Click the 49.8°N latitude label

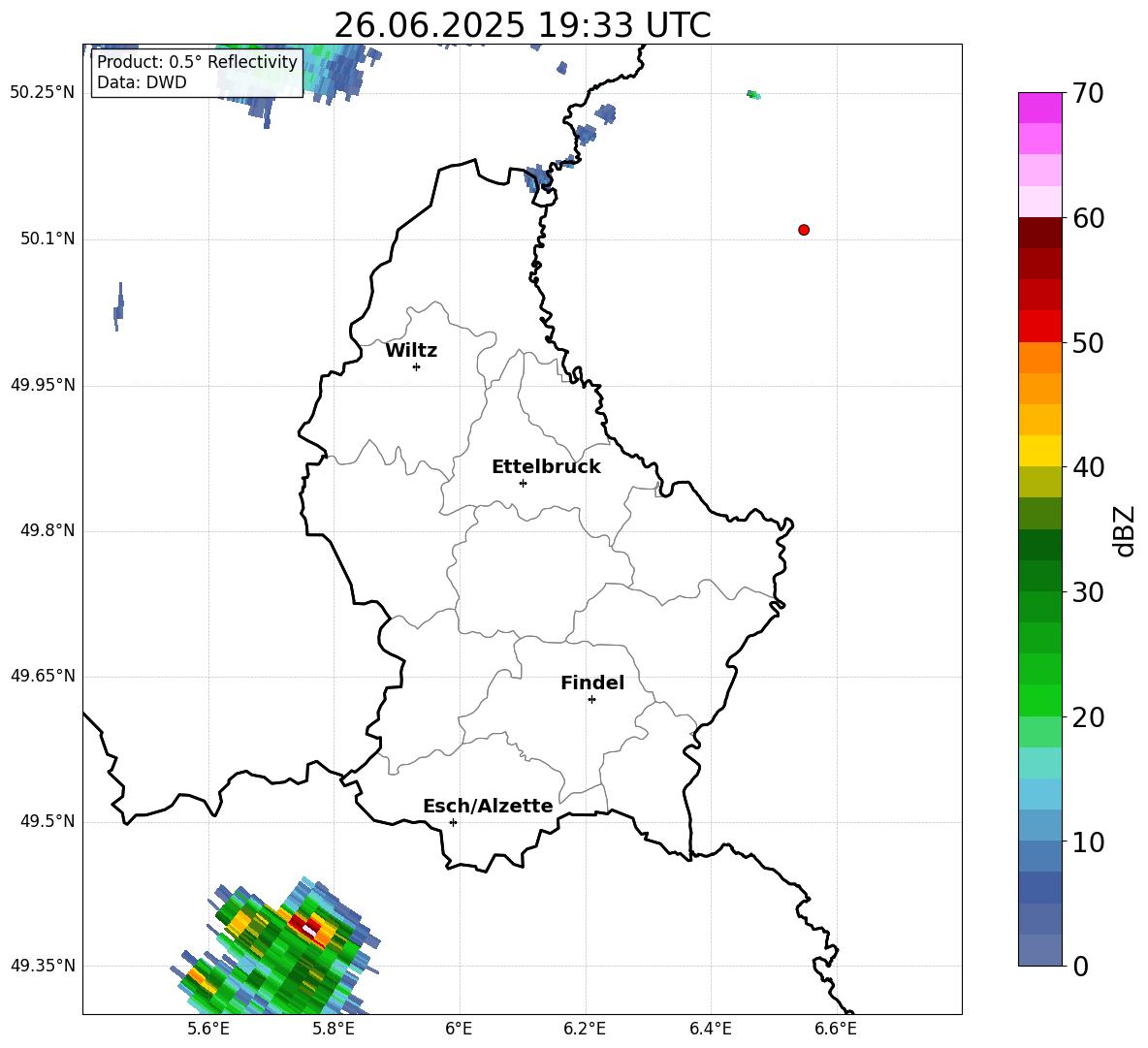(48, 530)
